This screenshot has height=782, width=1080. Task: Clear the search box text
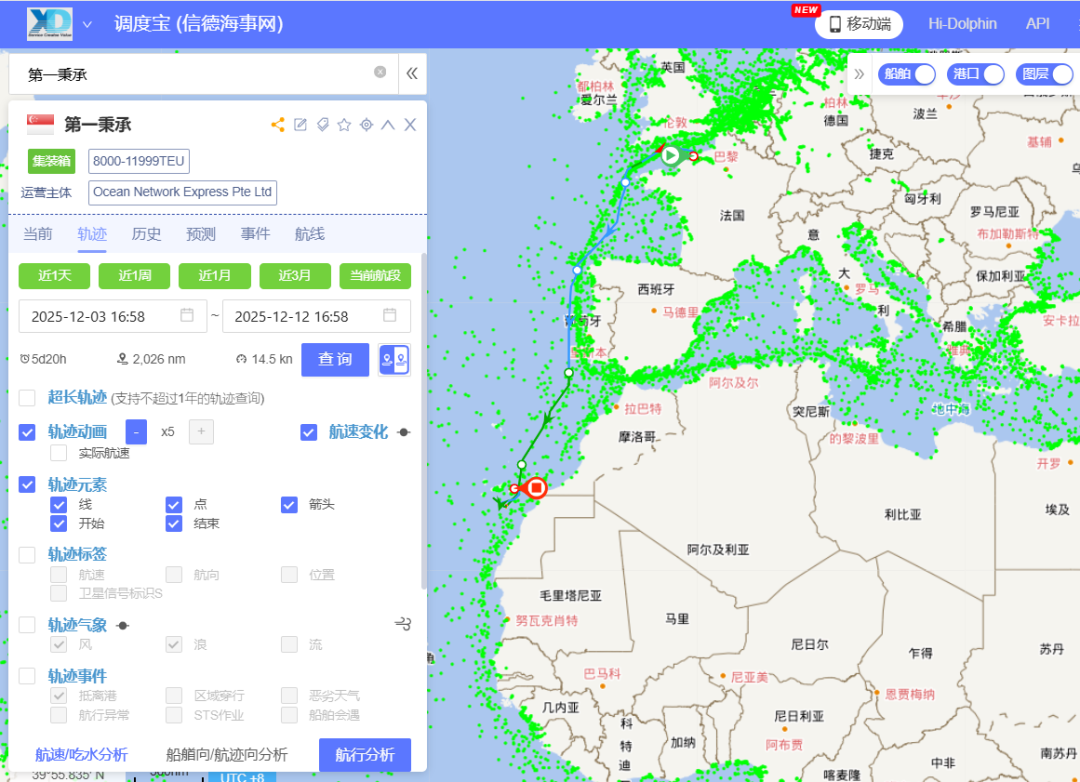click(x=380, y=72)
